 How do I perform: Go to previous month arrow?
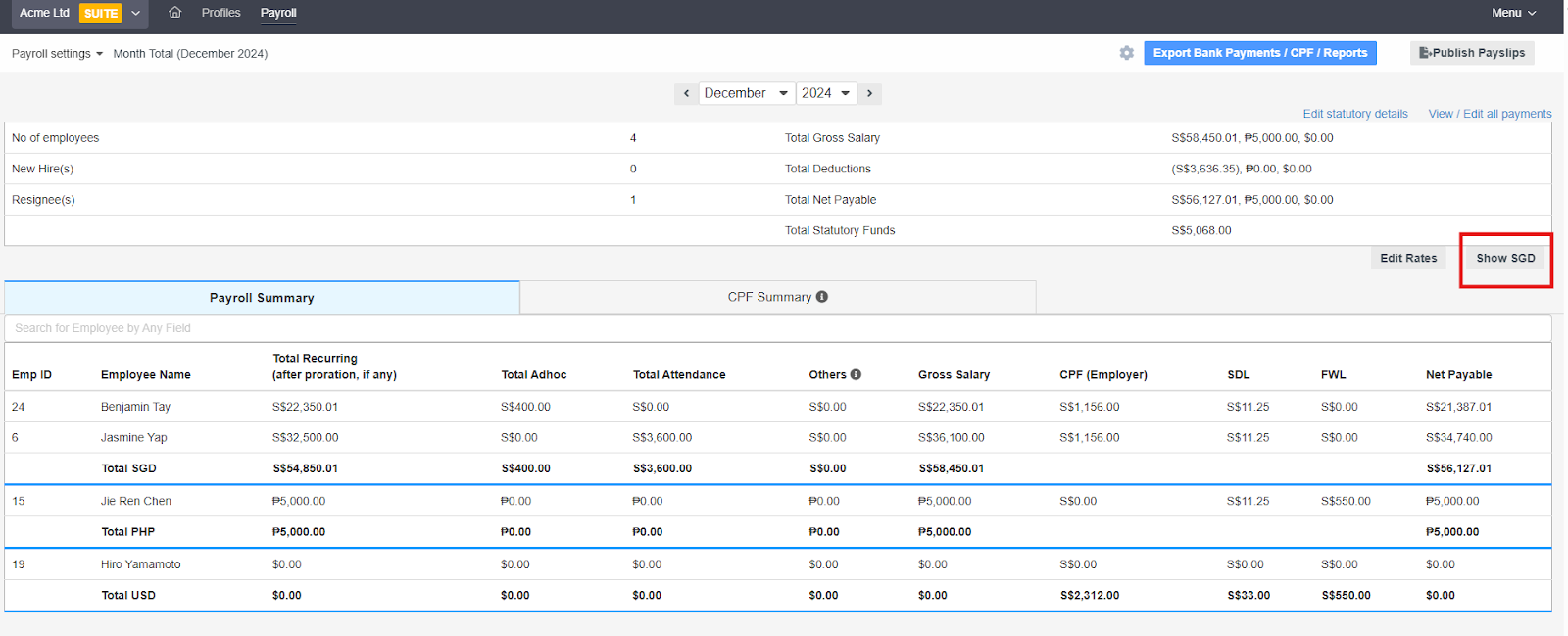(x=686, y=93)
